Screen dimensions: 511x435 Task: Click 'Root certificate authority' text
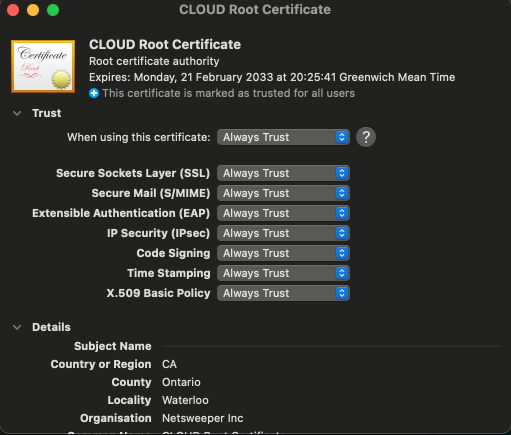coord(154,61)
